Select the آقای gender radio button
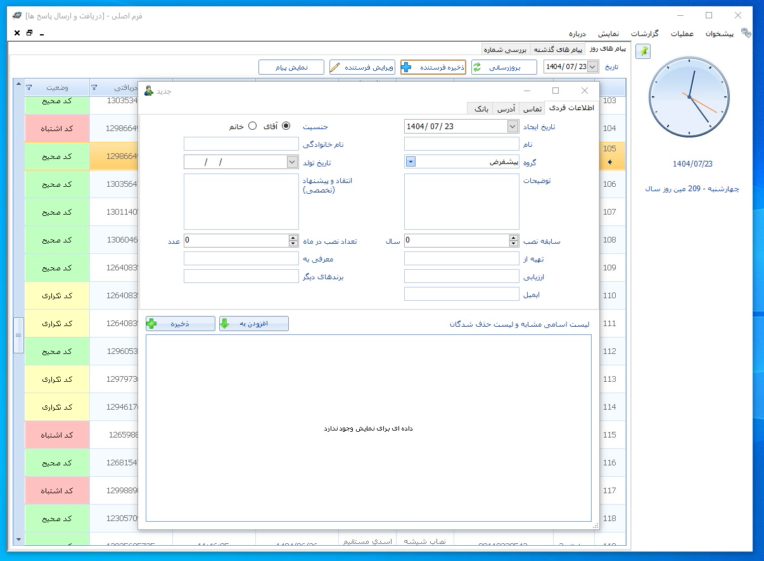The height and width of the screenshot is (561, 764). click(286, 126)
